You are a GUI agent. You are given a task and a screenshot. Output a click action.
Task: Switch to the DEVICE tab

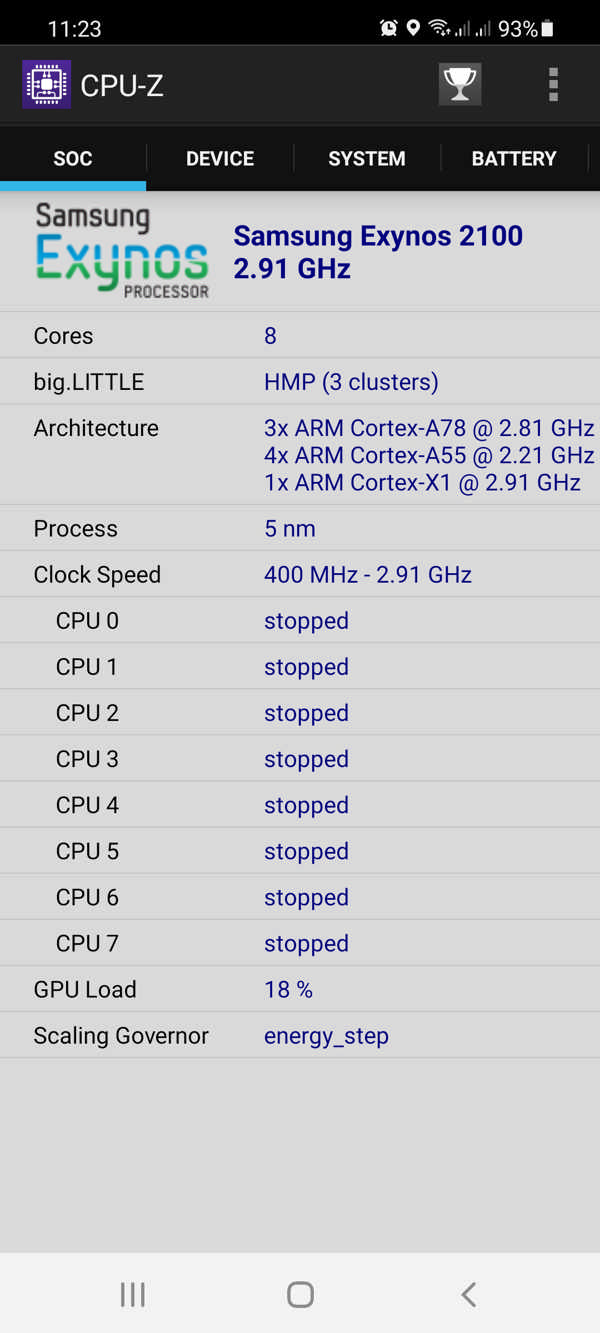click(219, 158)
